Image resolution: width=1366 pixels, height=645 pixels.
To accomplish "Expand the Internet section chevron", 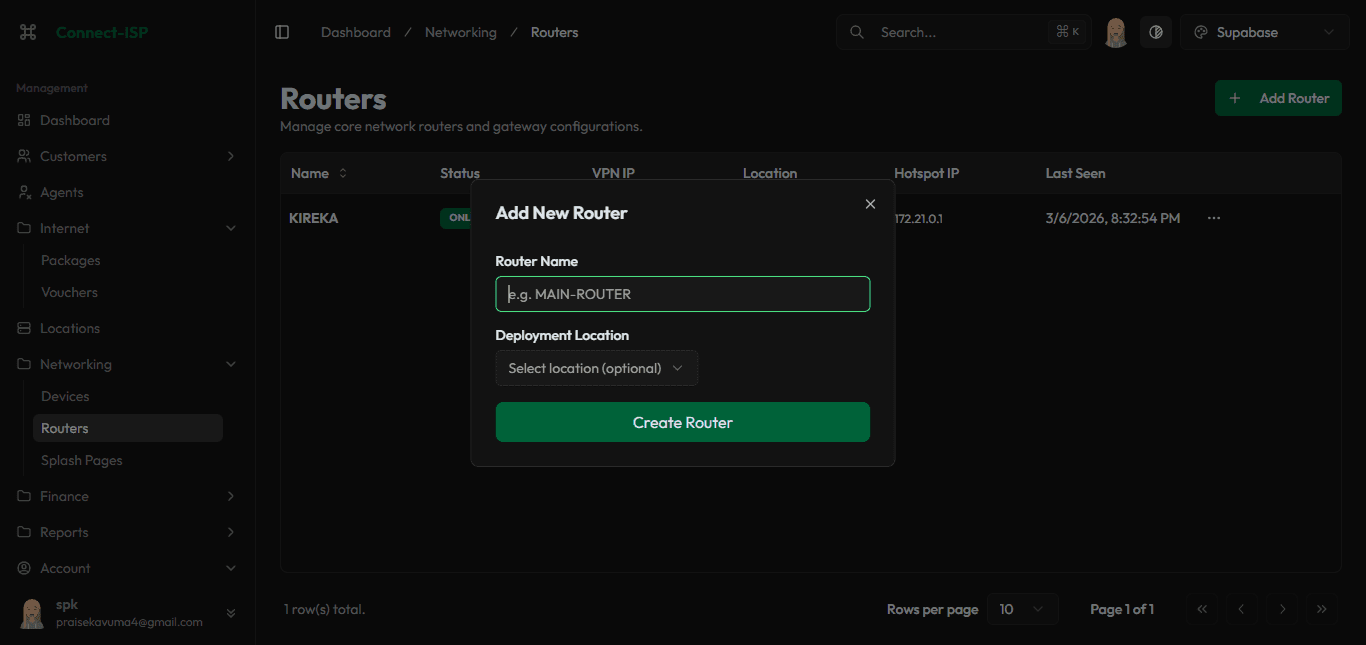I will 231,228.
